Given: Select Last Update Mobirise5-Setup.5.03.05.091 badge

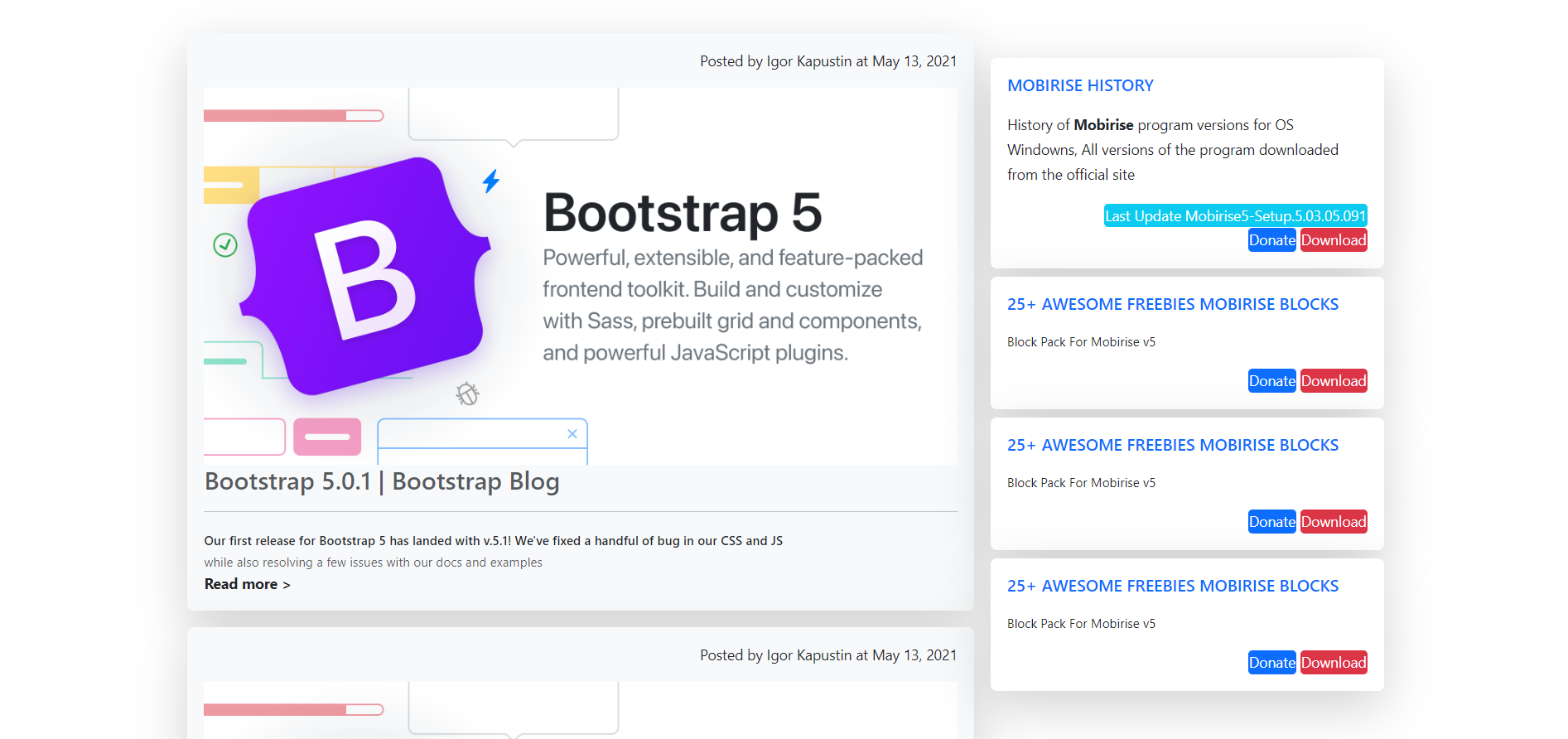Looking at the screenshot, I should (1235, 215).
